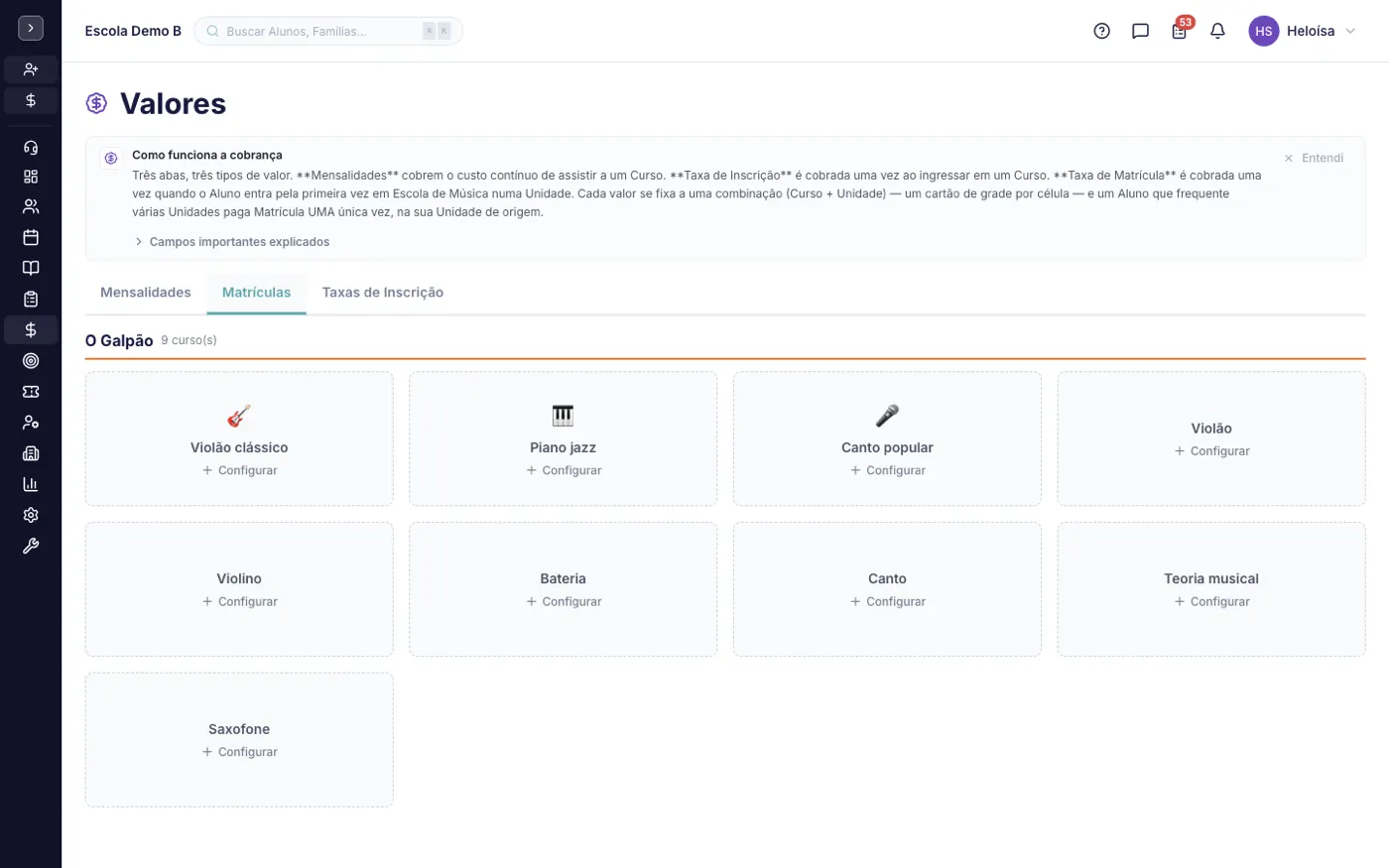
Task: Open the wrench tools icon in the sidebar
Action: (31, 546)
